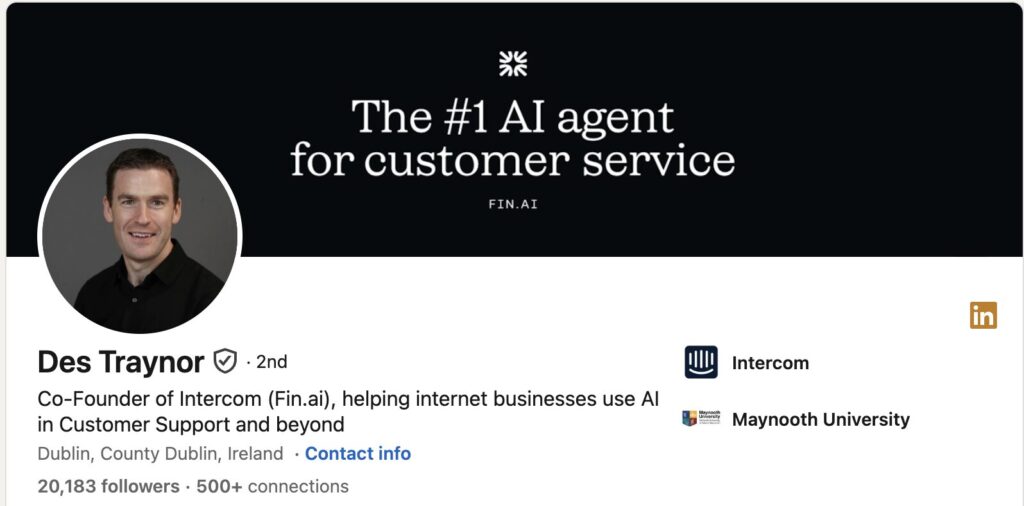Click the Intercom company logo icon

[701, 362]
